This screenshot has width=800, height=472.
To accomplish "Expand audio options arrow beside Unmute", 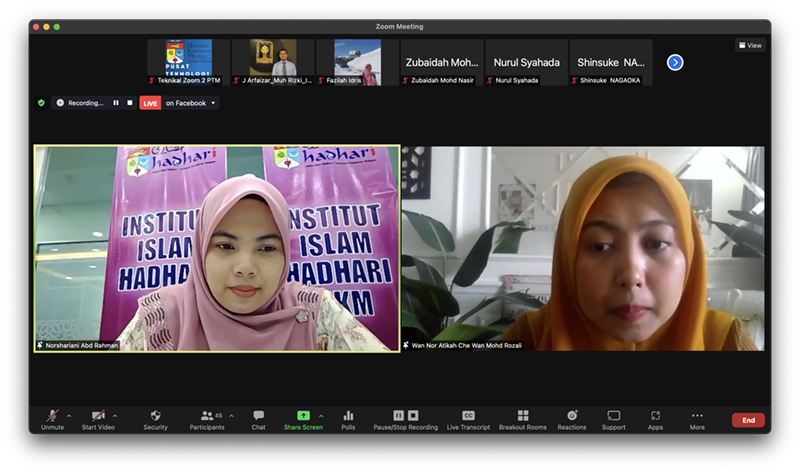I will tap(69, 415).
